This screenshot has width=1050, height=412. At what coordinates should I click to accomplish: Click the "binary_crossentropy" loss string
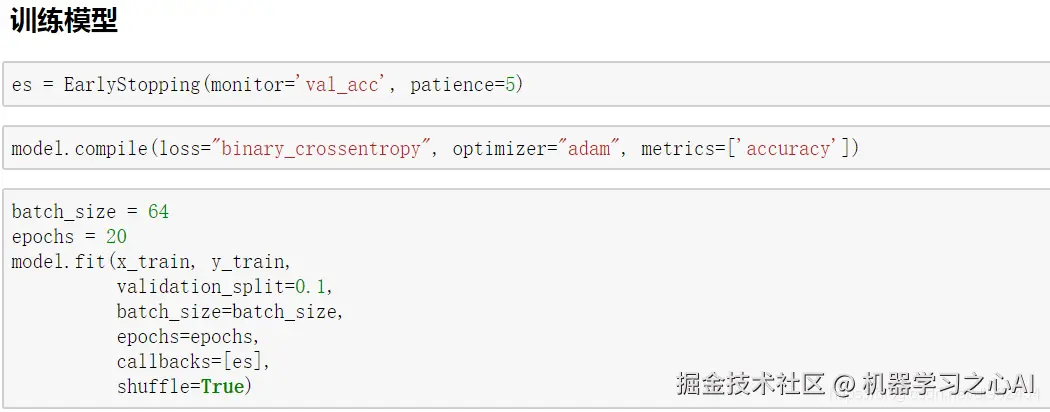pyautogui.click(x=325, y=149)
